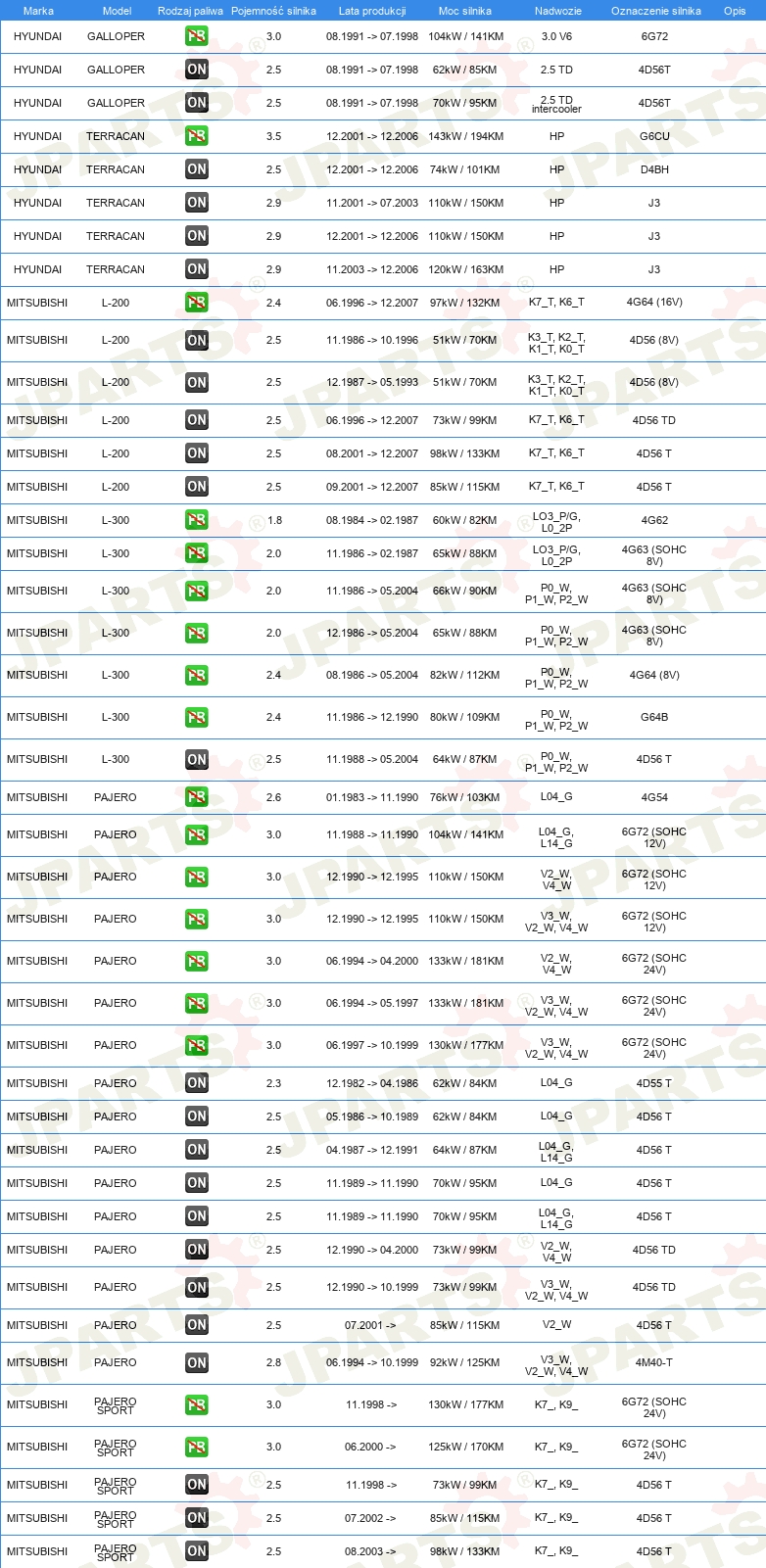Click engine code G6CU
The image size is (766, 1568).
coord(654,136)
